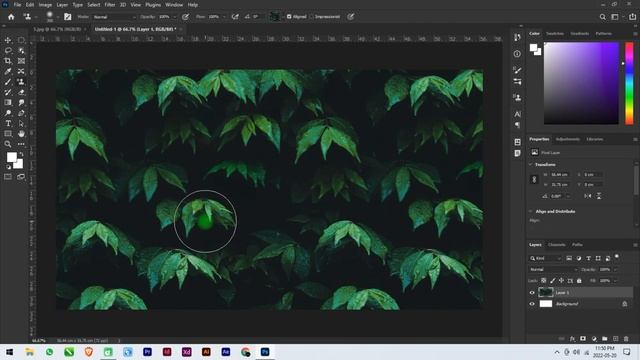This screenshot has width=640, height=360.
Task: Select the Horizontal Type tool
Action: [x=8, y=123]
